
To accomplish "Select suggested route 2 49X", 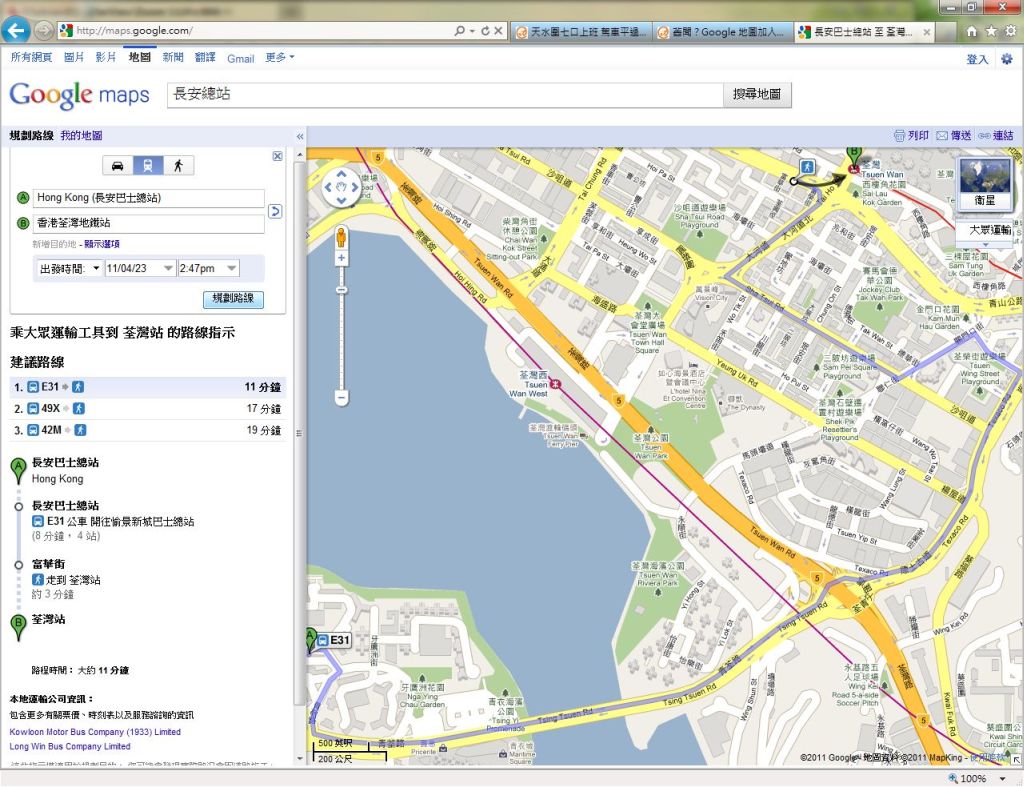I will point(148,409).
